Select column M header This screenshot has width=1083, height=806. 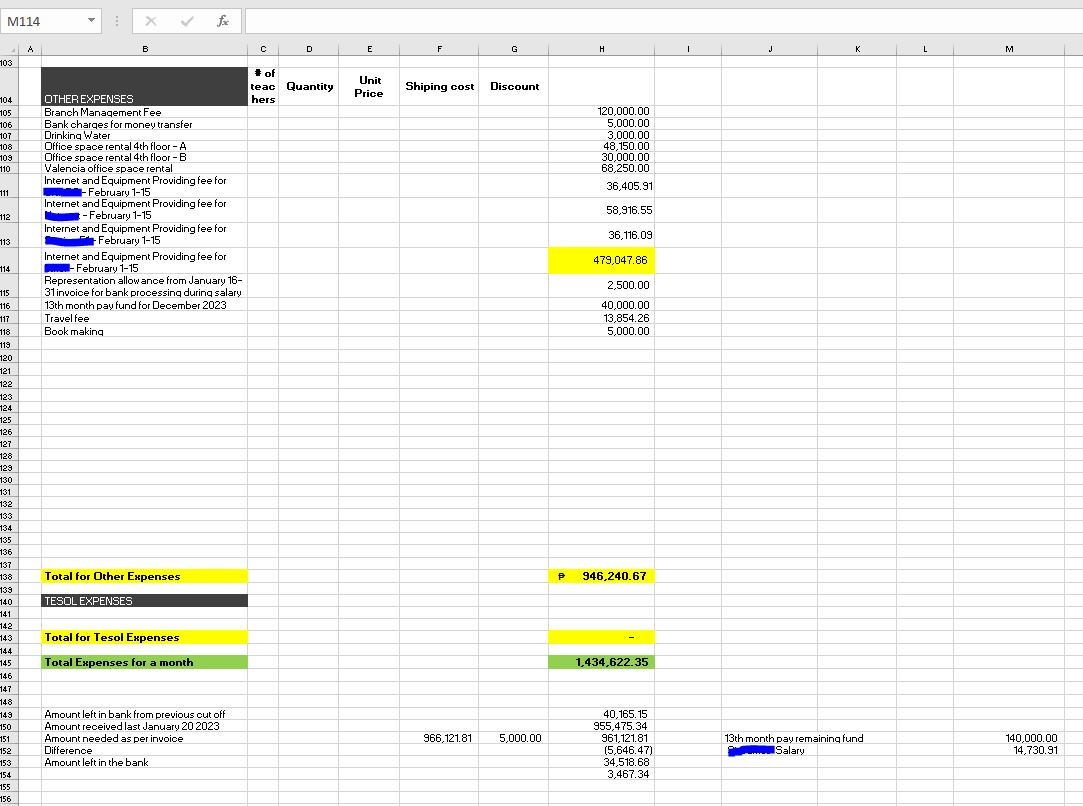[1009, 49]
